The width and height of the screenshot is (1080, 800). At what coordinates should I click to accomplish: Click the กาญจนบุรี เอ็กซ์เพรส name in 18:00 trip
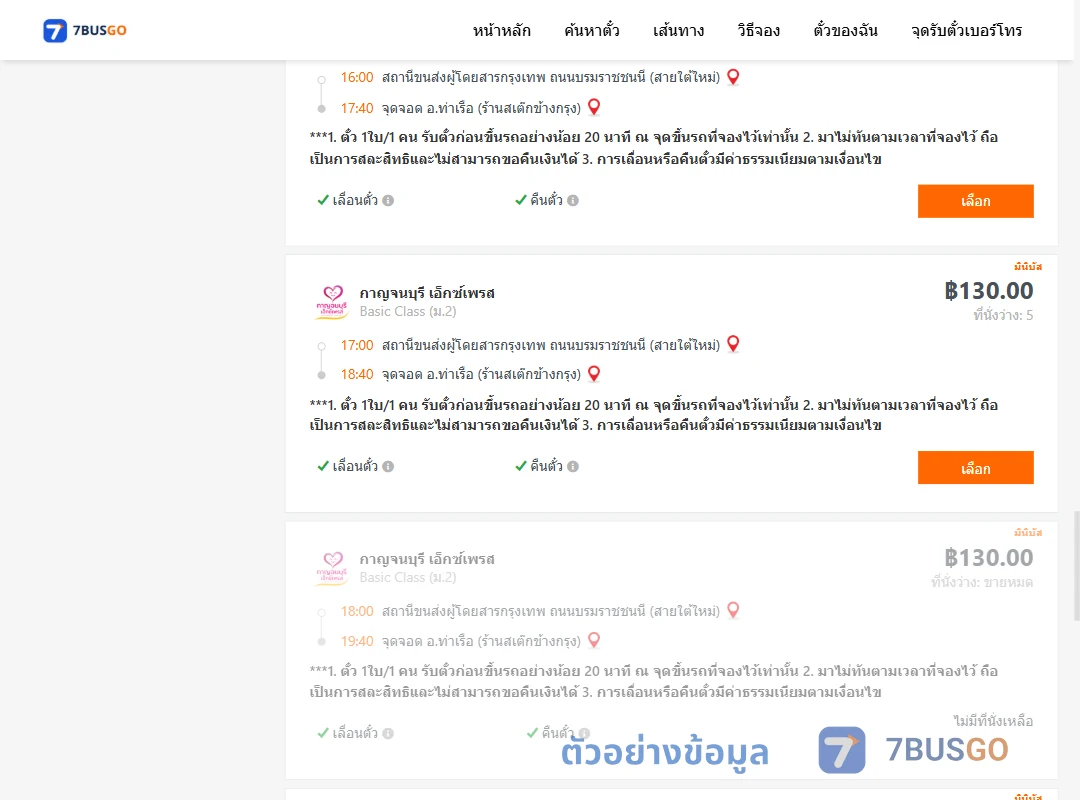(x=427, y=559)
